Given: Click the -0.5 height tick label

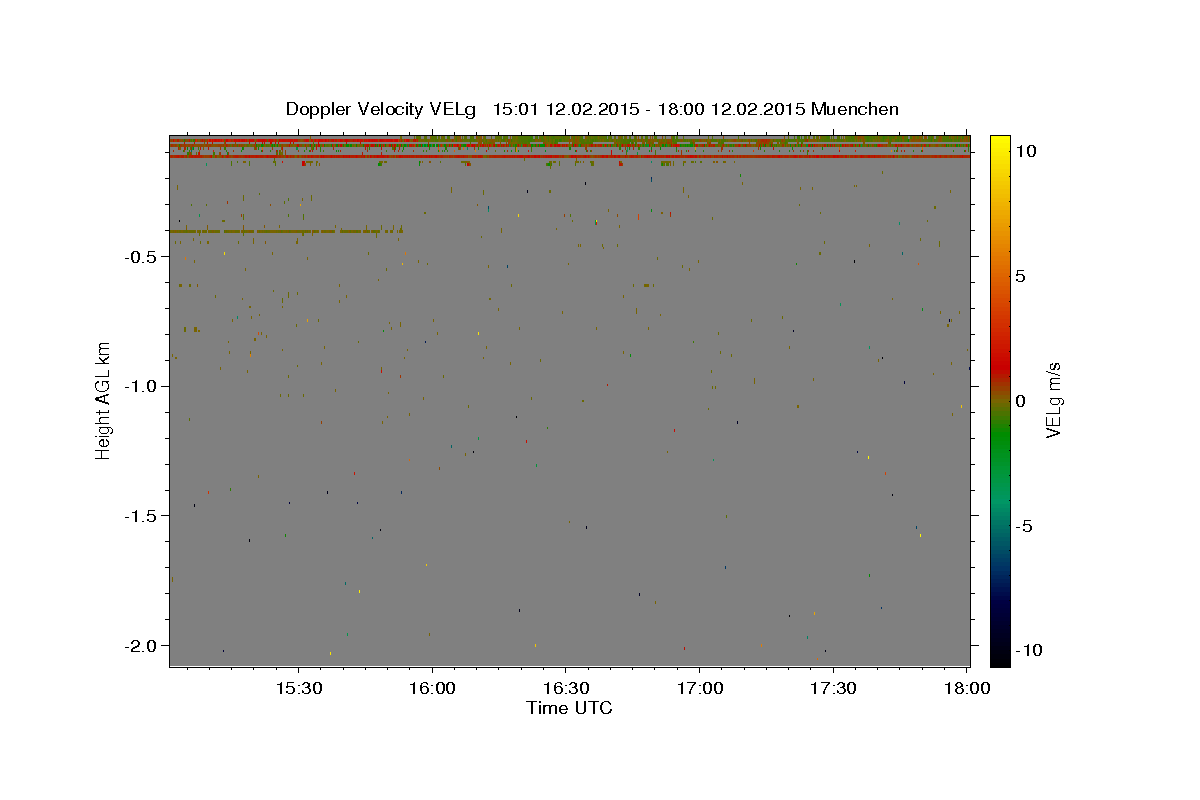Looking at the screenshot, I should tap(139, 256).
